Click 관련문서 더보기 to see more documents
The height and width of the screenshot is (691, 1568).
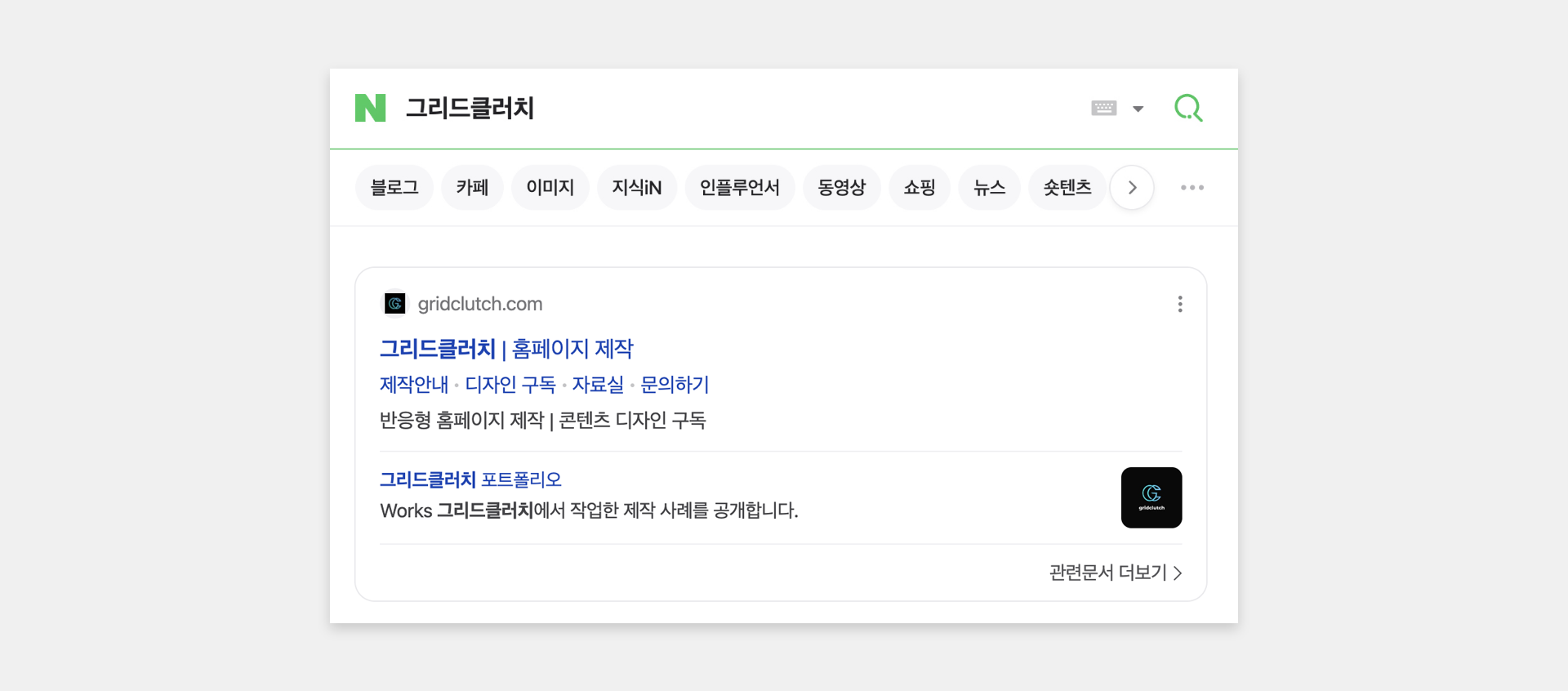tap(1116, 573)
